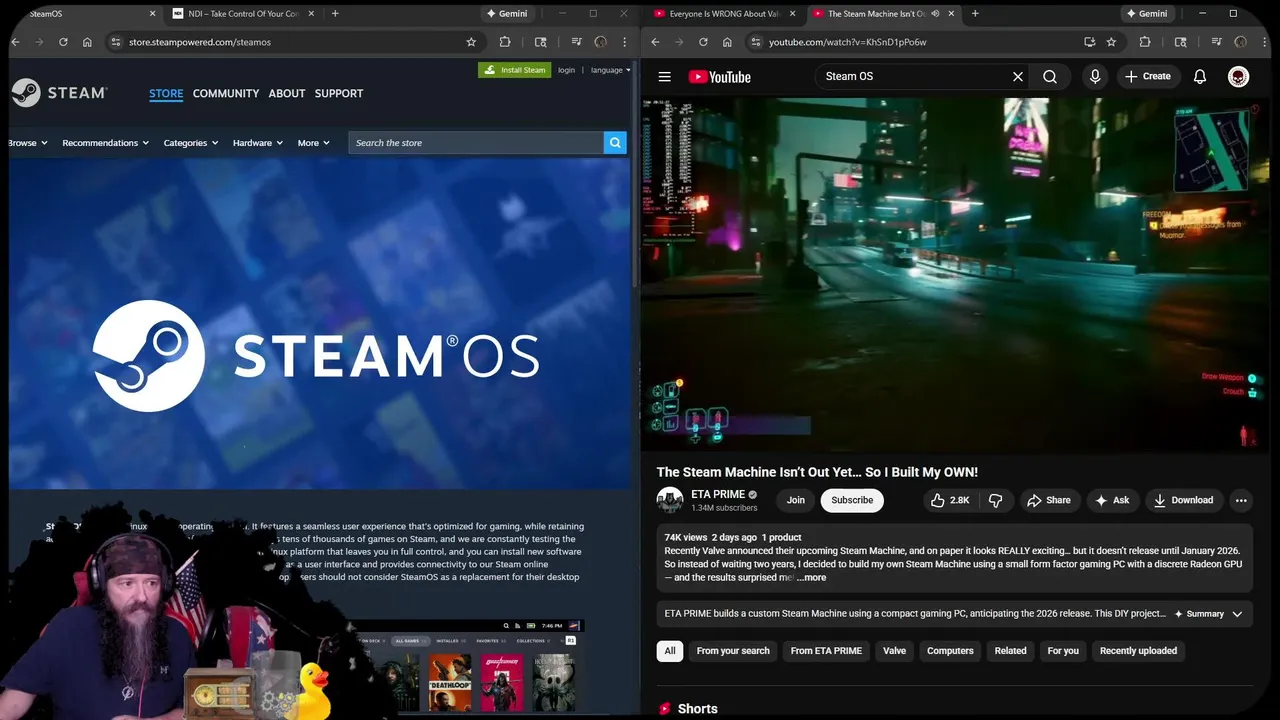Expand the More dropdown on Steam

313,143
